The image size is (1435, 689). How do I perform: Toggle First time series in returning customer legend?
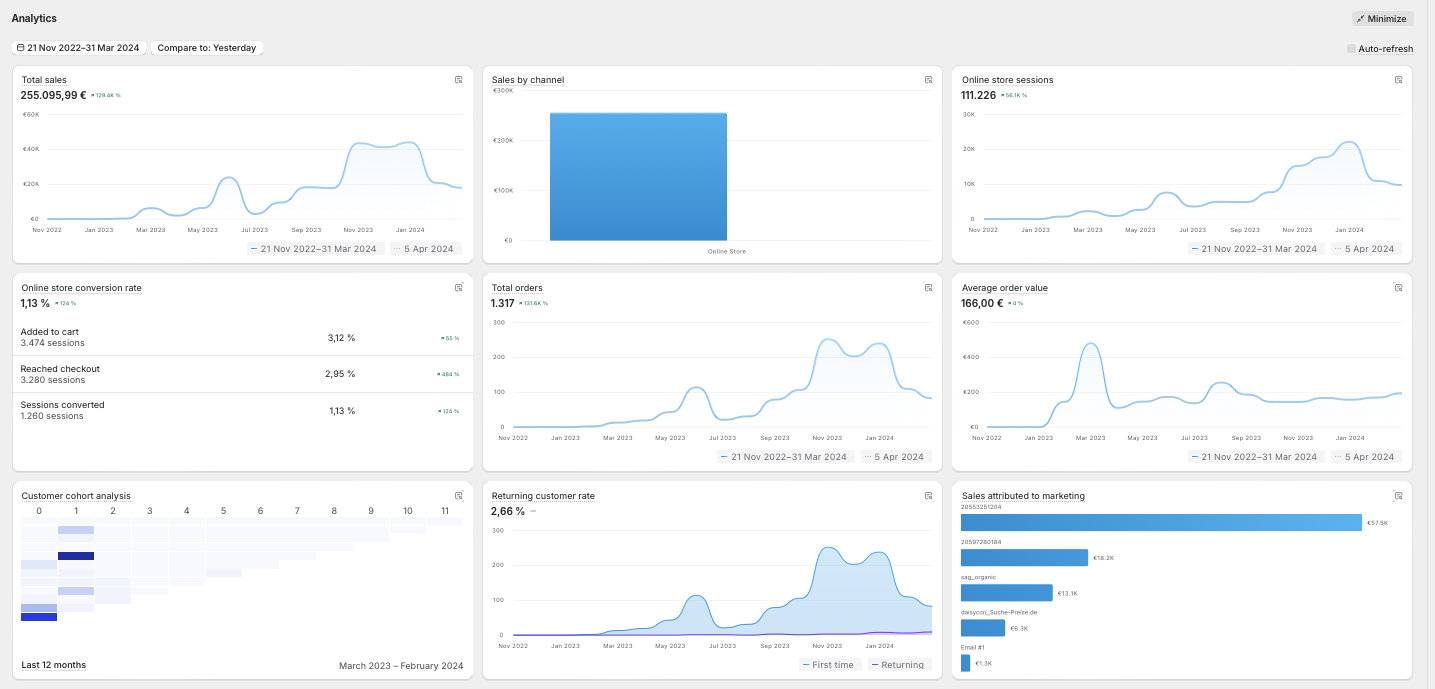[x=830, y=665]
